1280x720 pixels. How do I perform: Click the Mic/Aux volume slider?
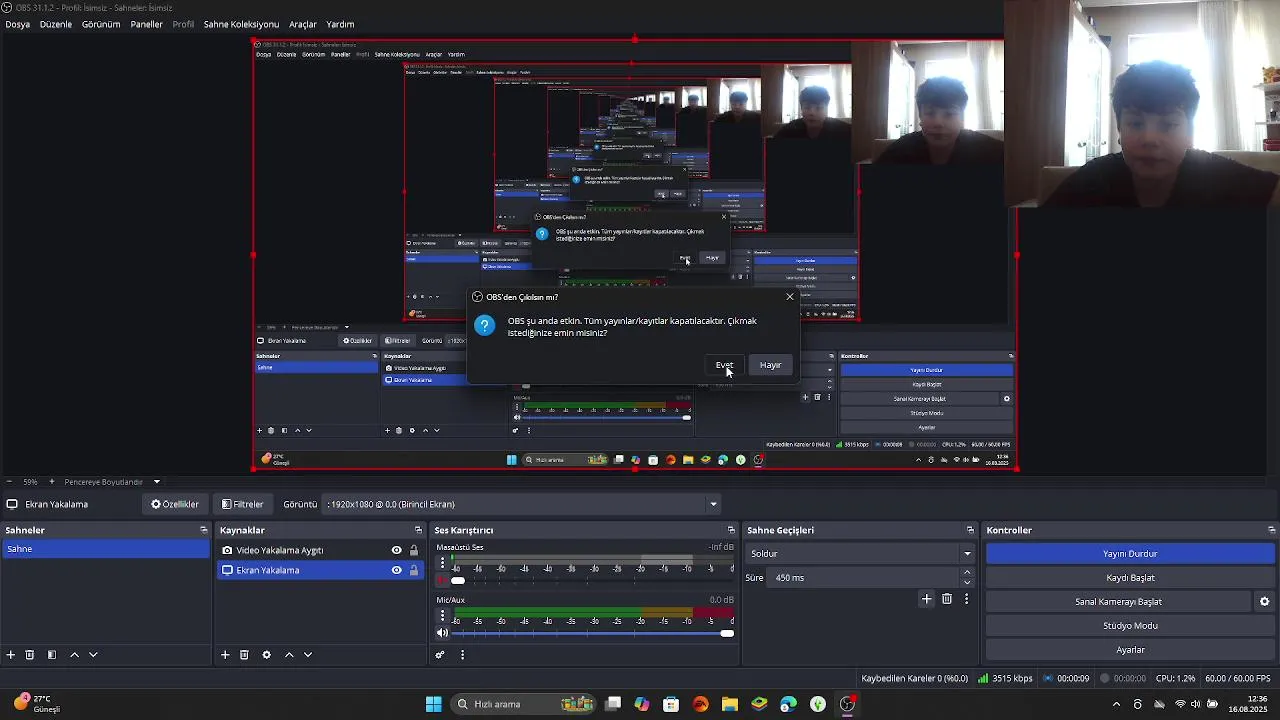click(x=592, y=633)
